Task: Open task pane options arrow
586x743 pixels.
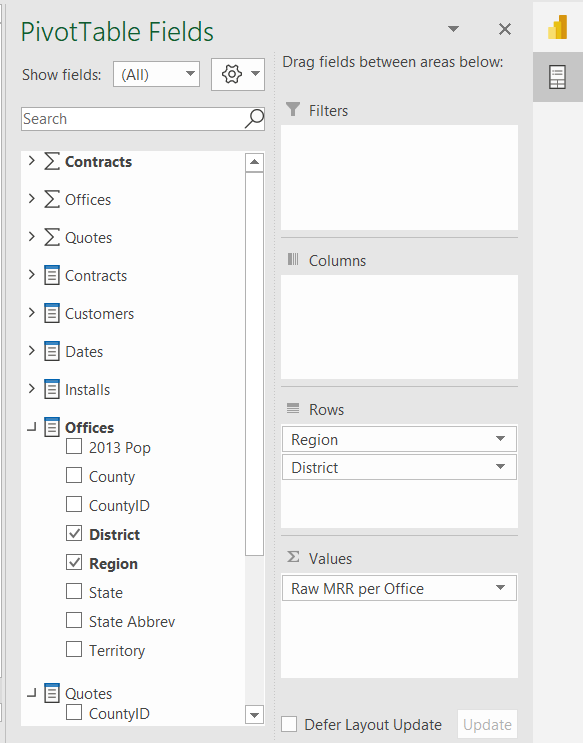Action: pos(453,29)
